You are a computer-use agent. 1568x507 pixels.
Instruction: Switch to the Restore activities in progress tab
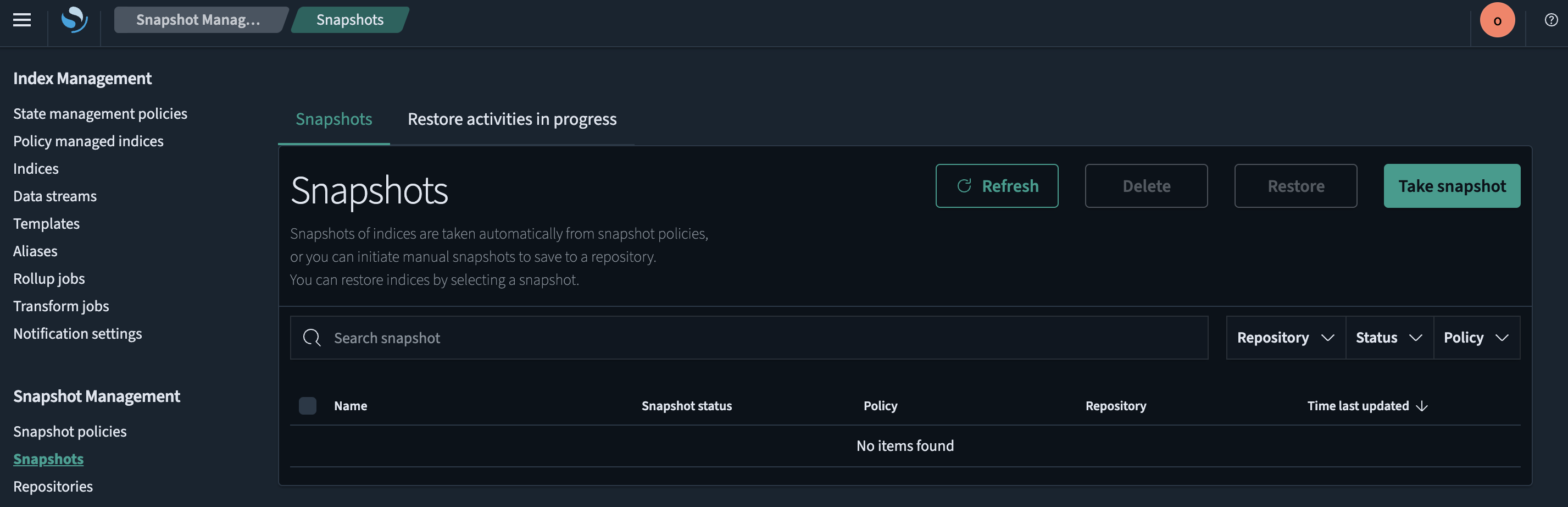click(512, 119)
